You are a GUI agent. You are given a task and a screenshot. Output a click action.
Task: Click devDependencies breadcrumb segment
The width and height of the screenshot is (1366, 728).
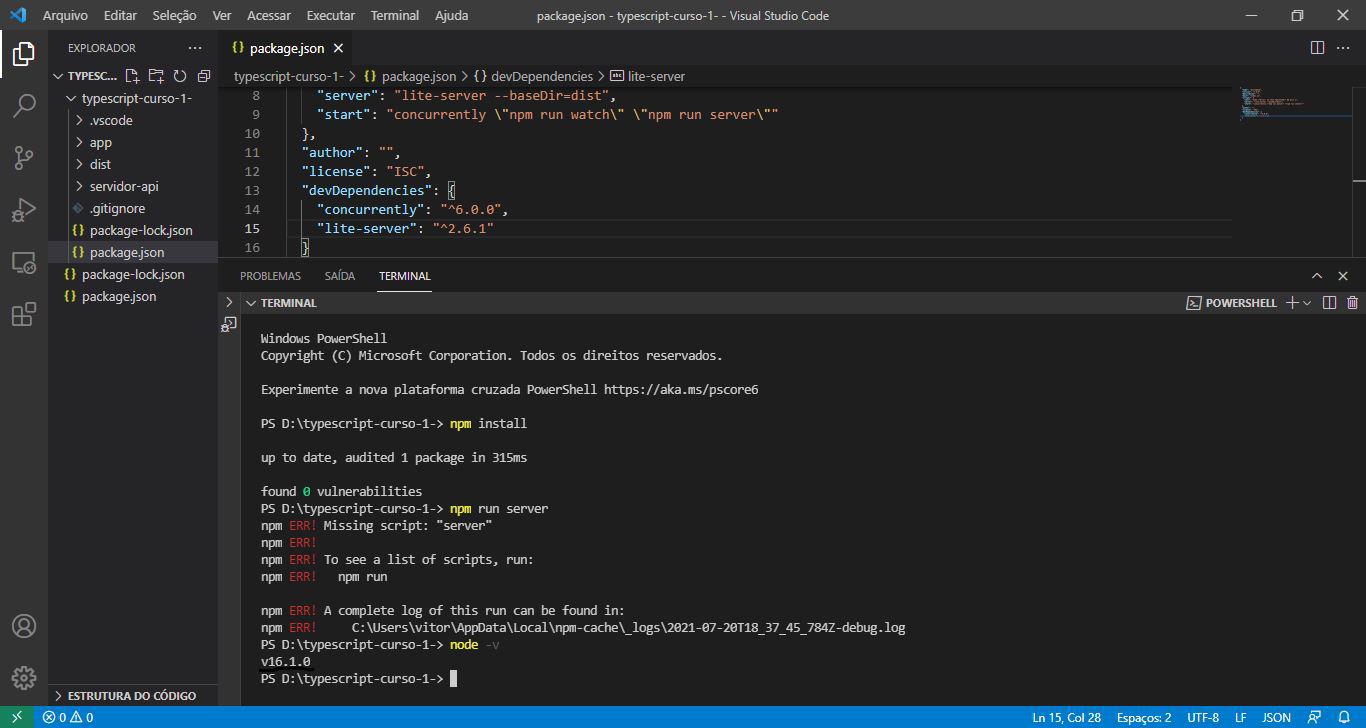click(x=541, y=76)
